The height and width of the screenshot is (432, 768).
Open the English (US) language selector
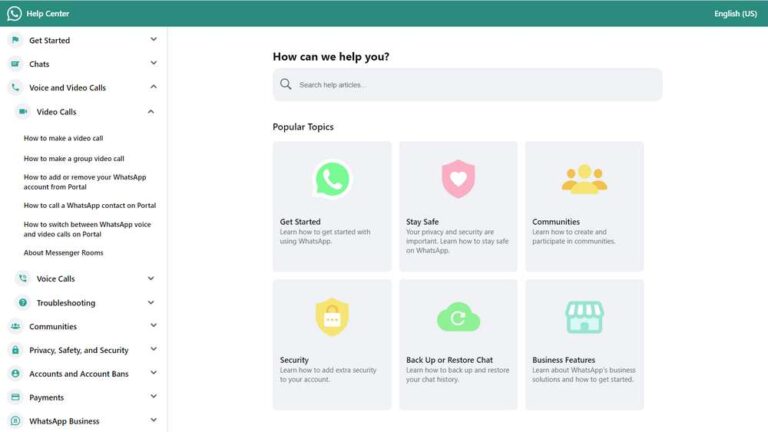click(x=735, y=13)
